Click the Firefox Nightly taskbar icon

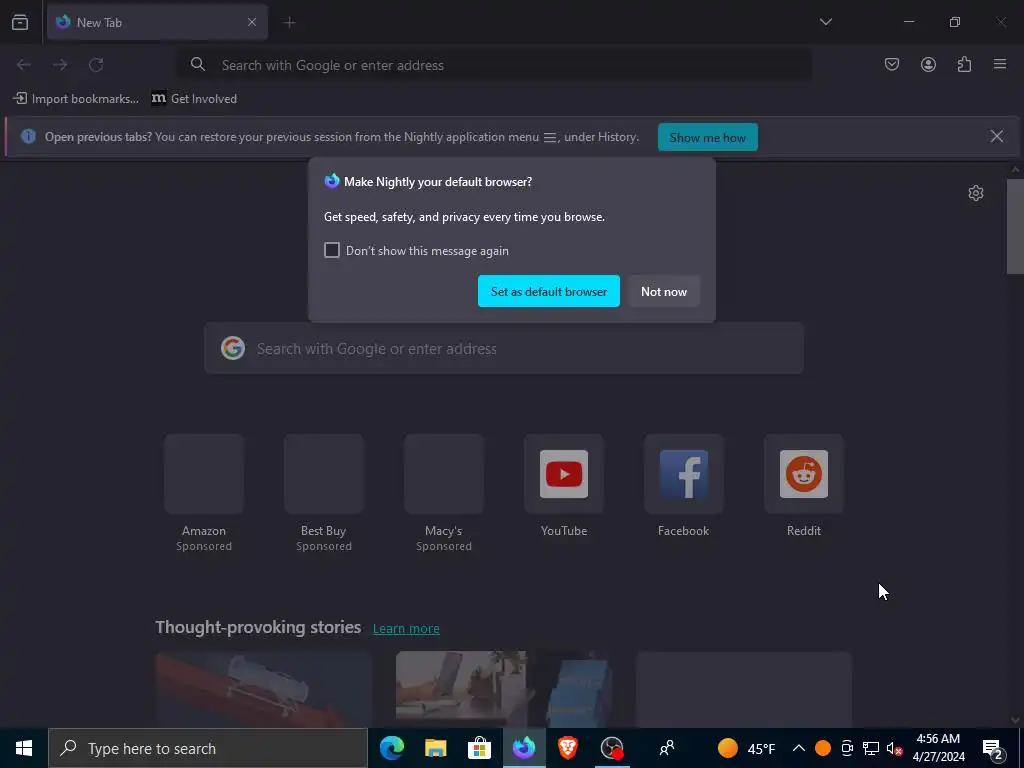tap(524, 748)
